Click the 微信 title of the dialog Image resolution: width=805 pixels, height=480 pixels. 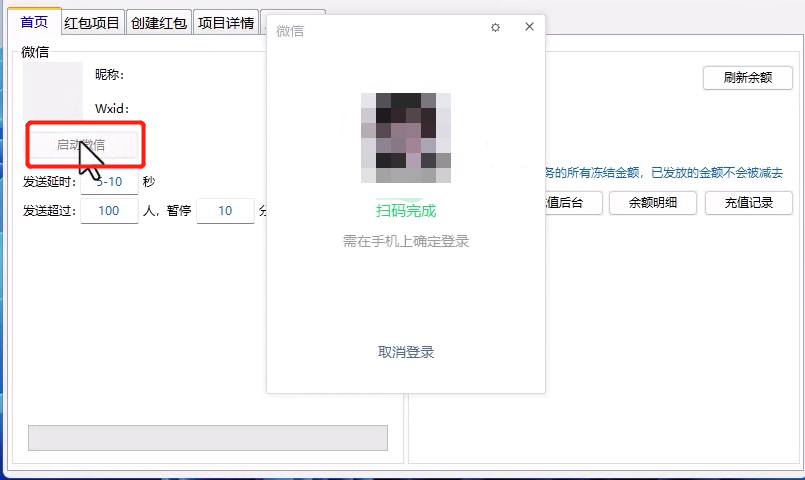coord(290,31)
